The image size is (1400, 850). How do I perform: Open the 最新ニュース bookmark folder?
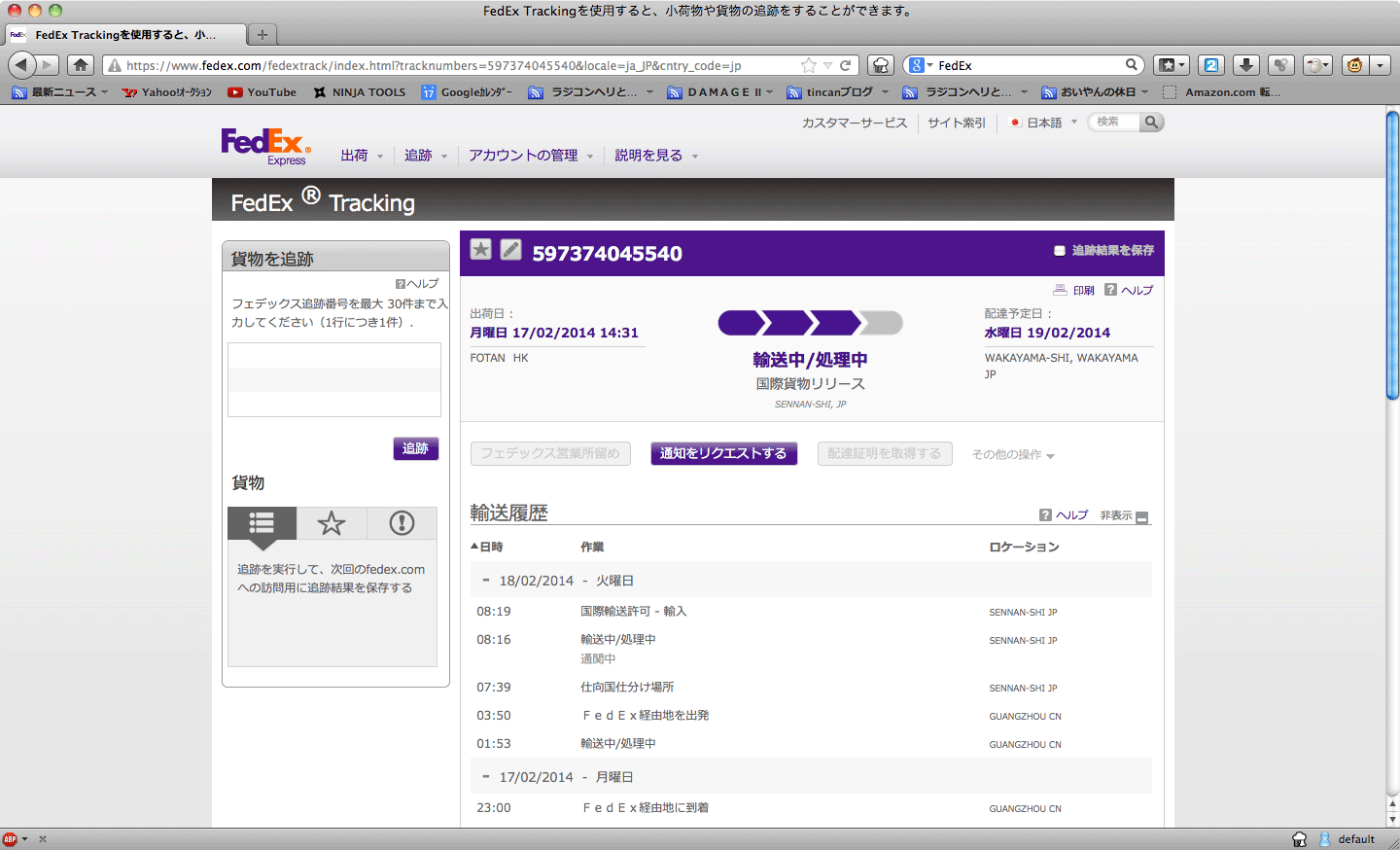60,92
